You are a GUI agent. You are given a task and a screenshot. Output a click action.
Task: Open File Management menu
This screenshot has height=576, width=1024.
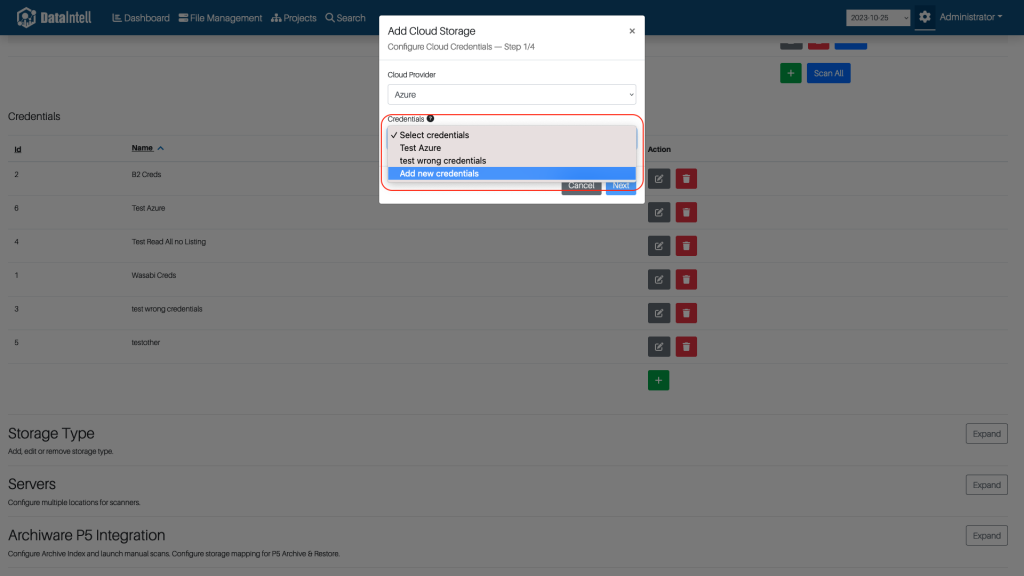coord(220,18)
